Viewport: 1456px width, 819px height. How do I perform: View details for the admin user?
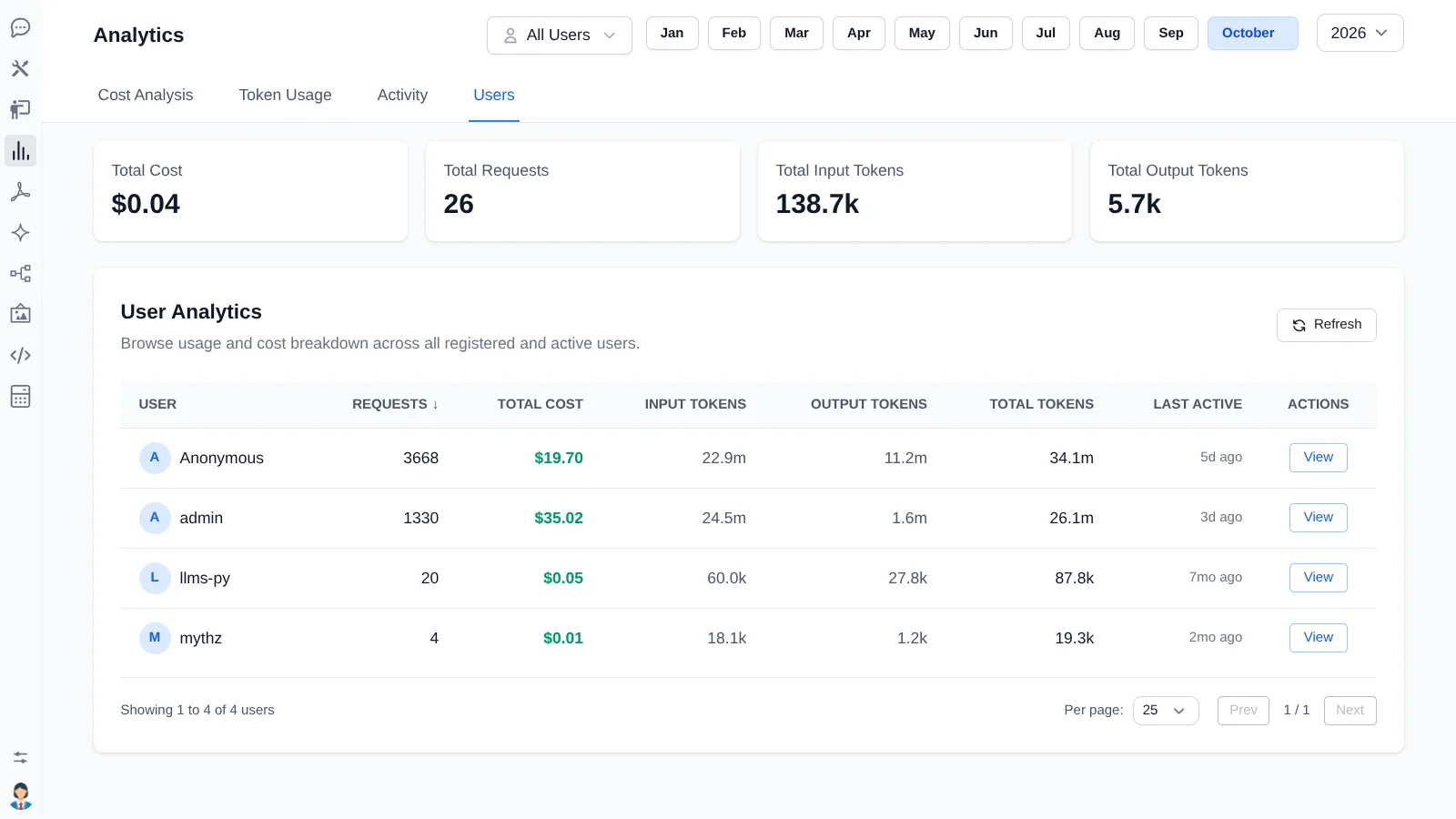[1318, 518]
